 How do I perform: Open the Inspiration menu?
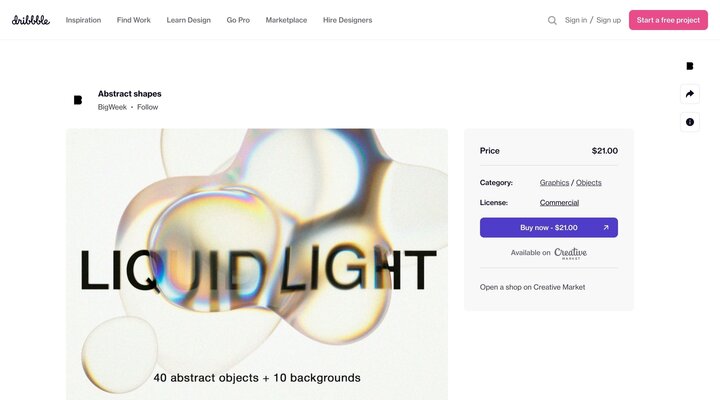83,20
